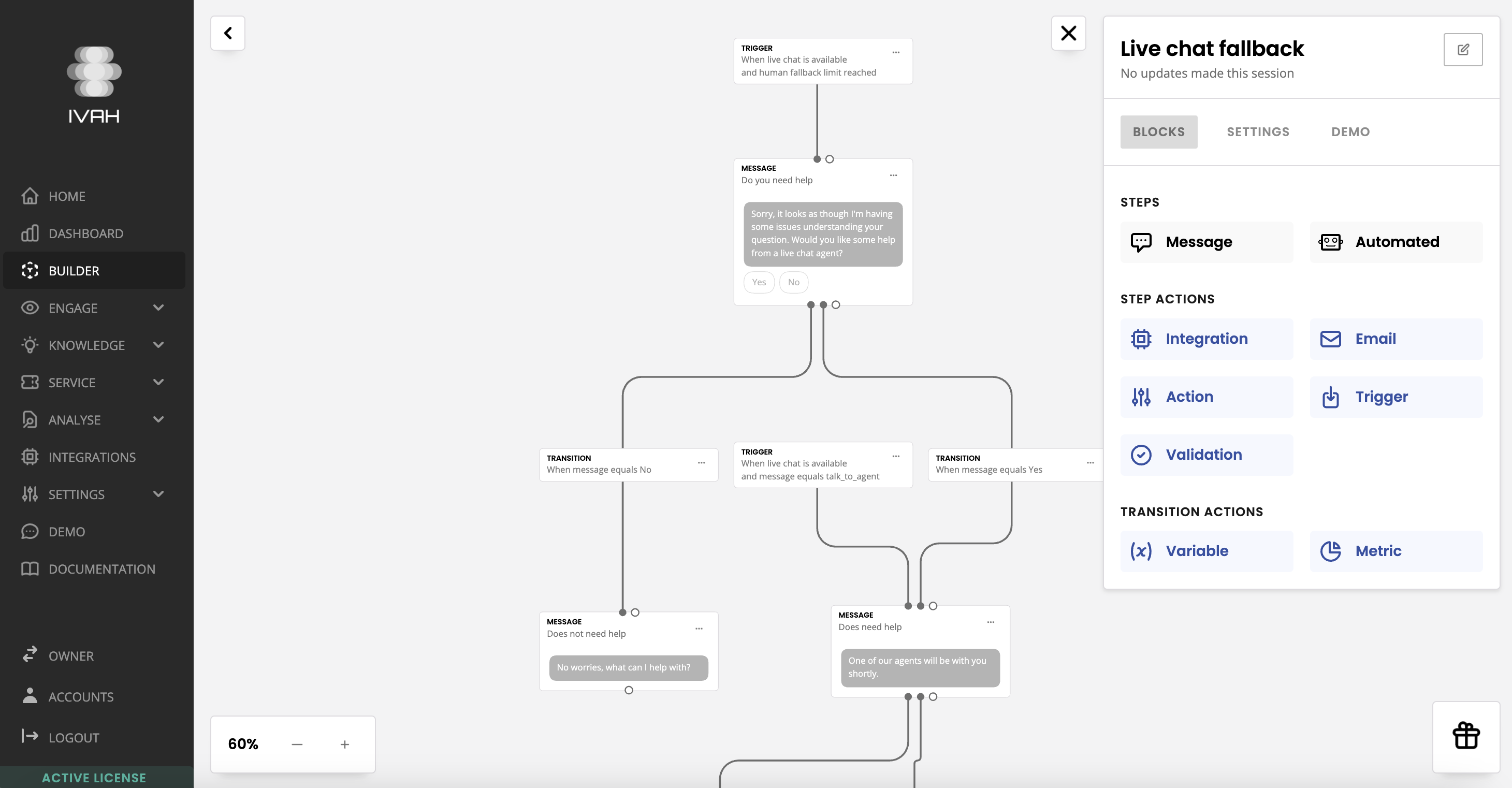
Task: Expand the Engage menu chevron
Action: click(158, 308)
